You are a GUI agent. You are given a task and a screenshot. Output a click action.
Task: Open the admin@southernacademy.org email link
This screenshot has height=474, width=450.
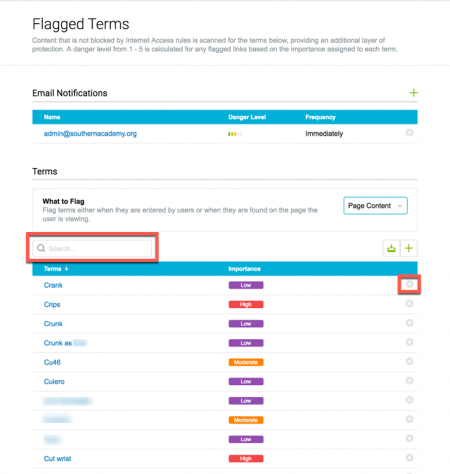(x=90, y=134)
